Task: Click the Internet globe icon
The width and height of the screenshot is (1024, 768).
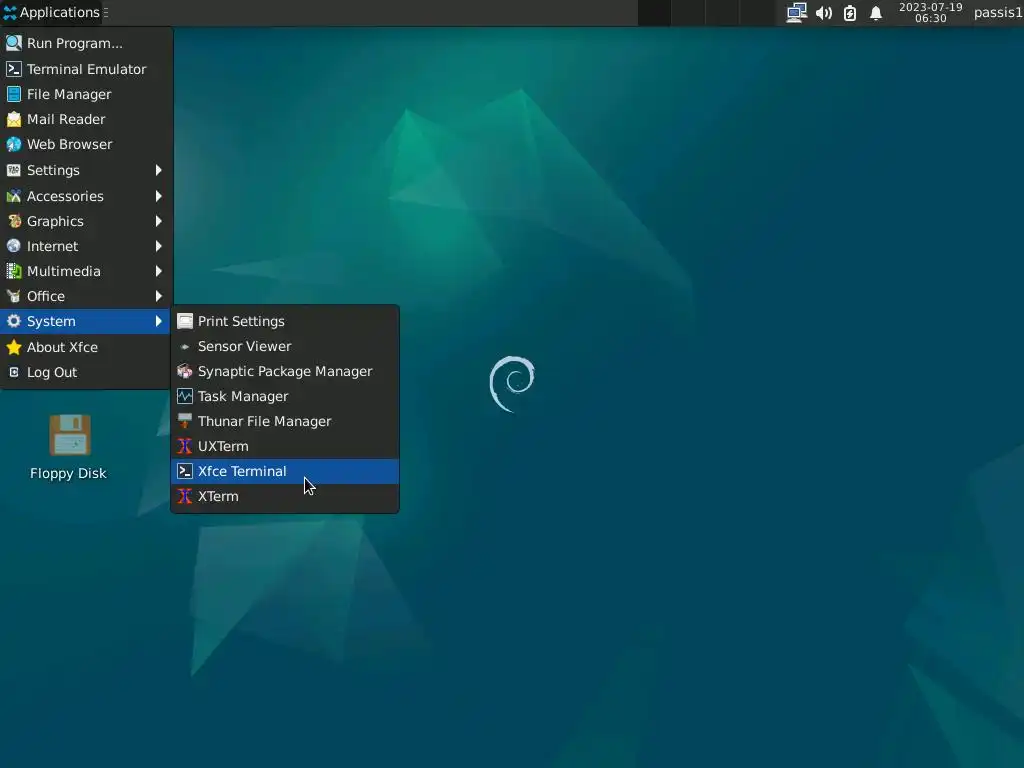Action: tap(14, 246)
